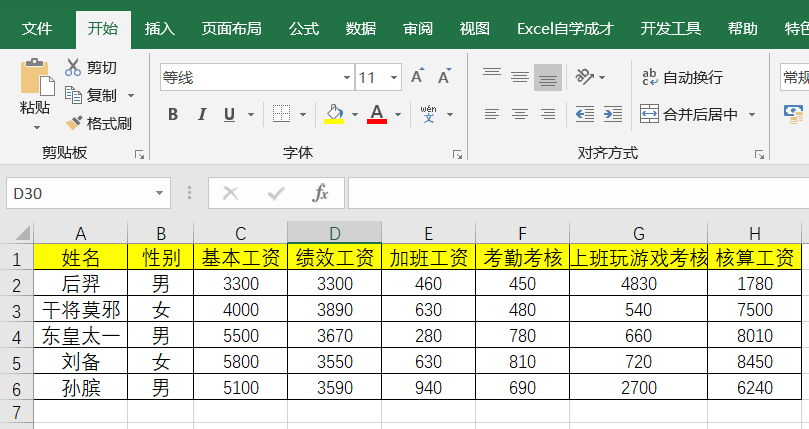Viewport: 809px width, 429px height.
Task: Select cell containing 干将莫邪
Action: [80, 309]
